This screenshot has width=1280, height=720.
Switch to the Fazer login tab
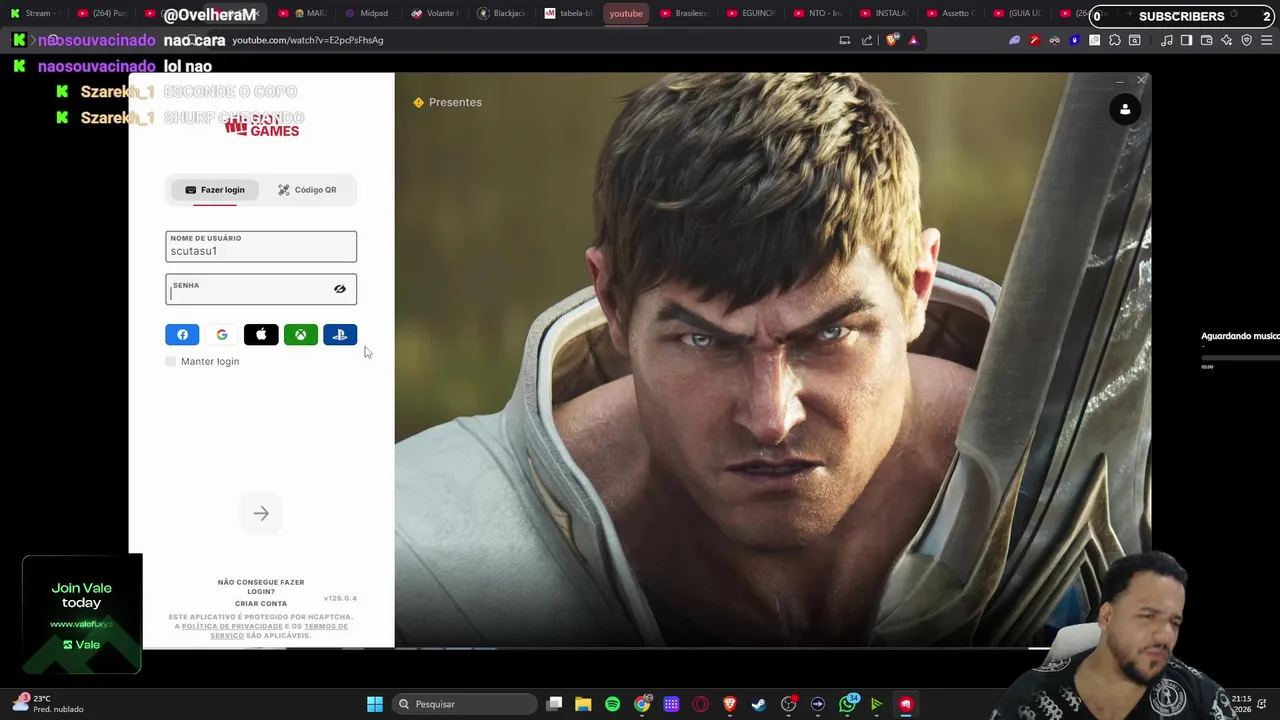[x=215, y=190]
